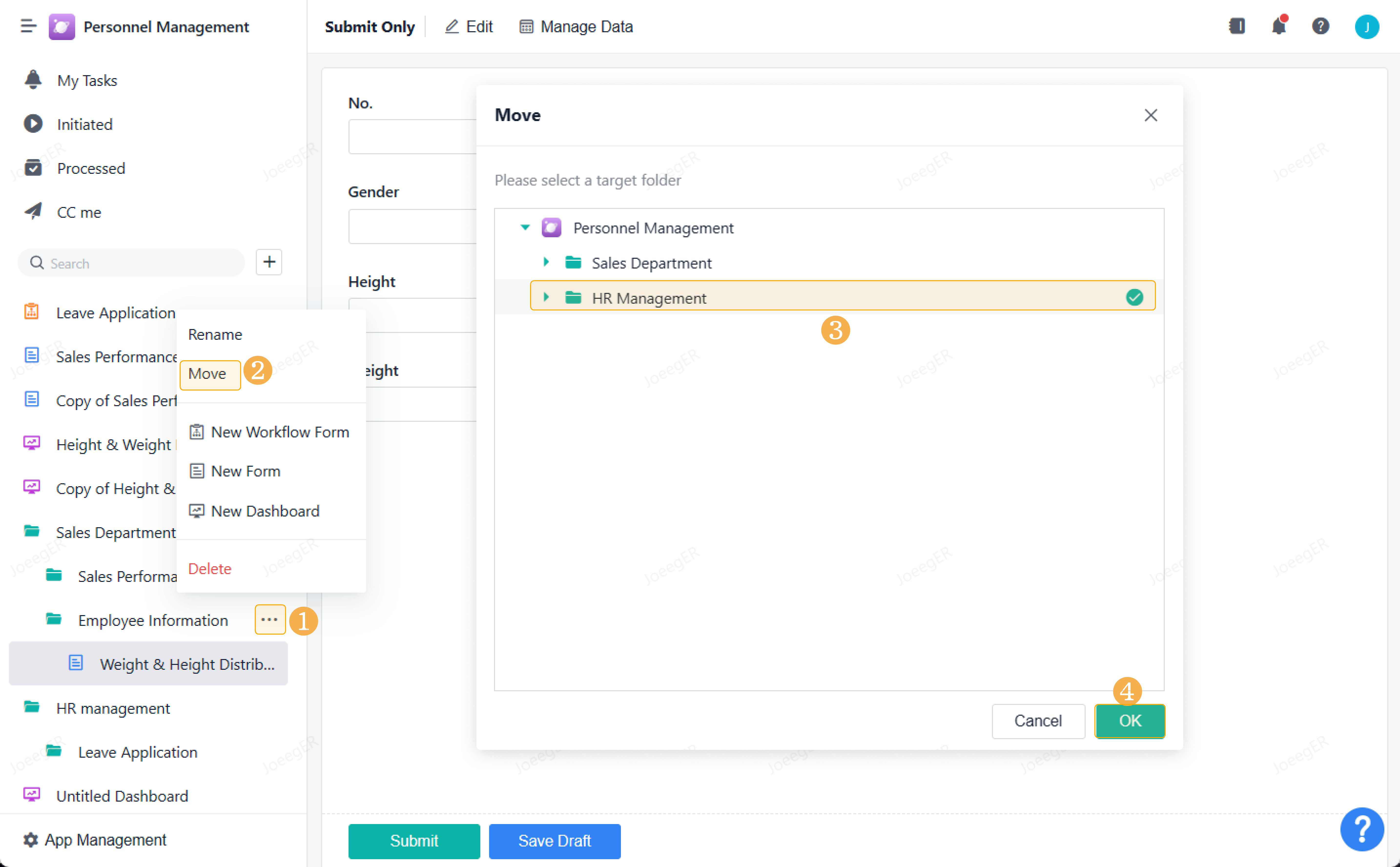This screenshot has height=867, width=1400.
Task: Click the sidebar search field
Action: point(131,263)
